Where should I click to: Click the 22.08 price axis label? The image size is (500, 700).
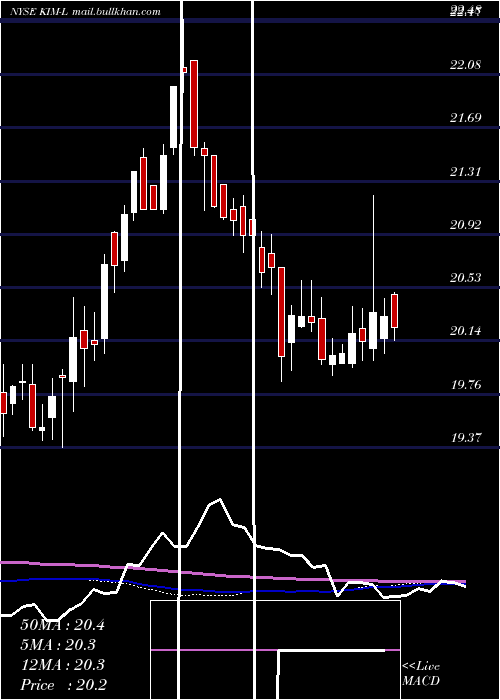466,65
